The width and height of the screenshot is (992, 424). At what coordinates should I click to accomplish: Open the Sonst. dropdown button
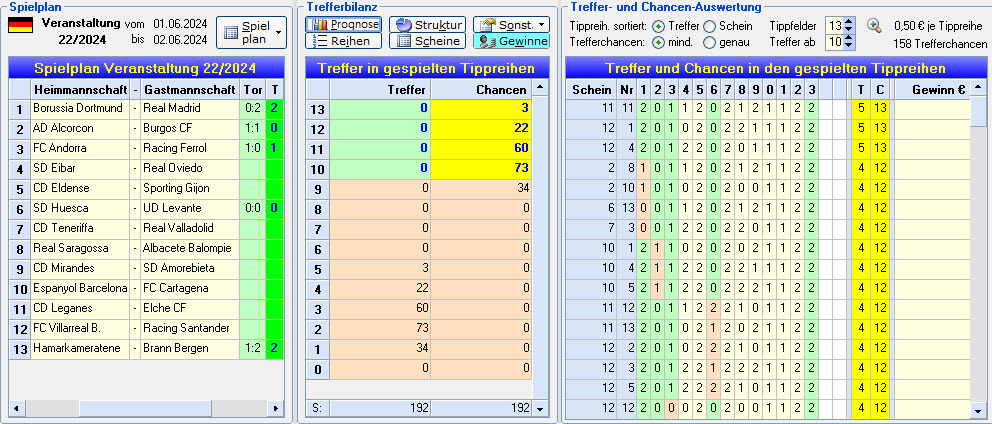pyautogui.click(x=511, y=25)
